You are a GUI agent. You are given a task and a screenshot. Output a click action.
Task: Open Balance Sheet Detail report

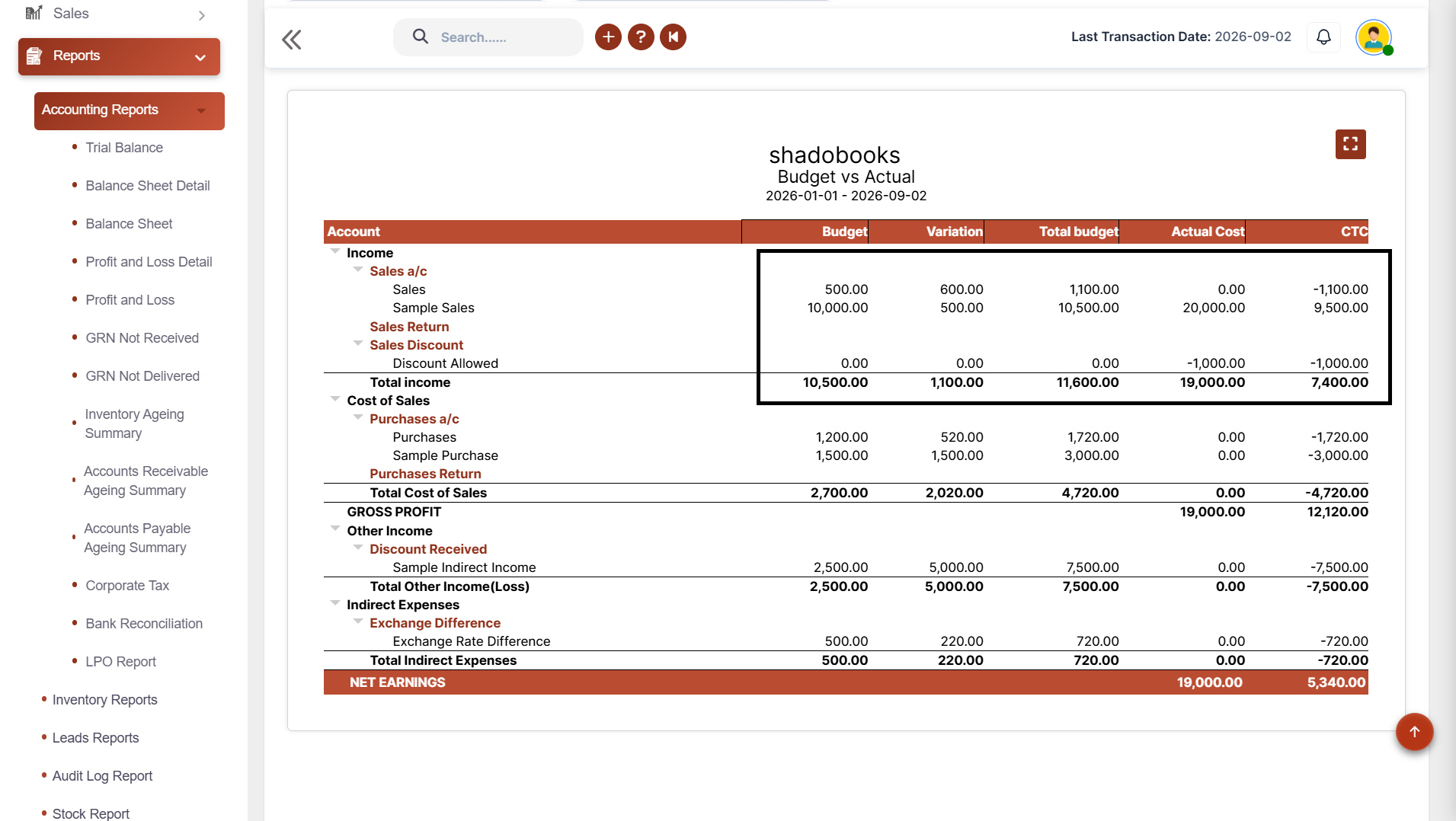pyautogui.click(x=148, y=186)
